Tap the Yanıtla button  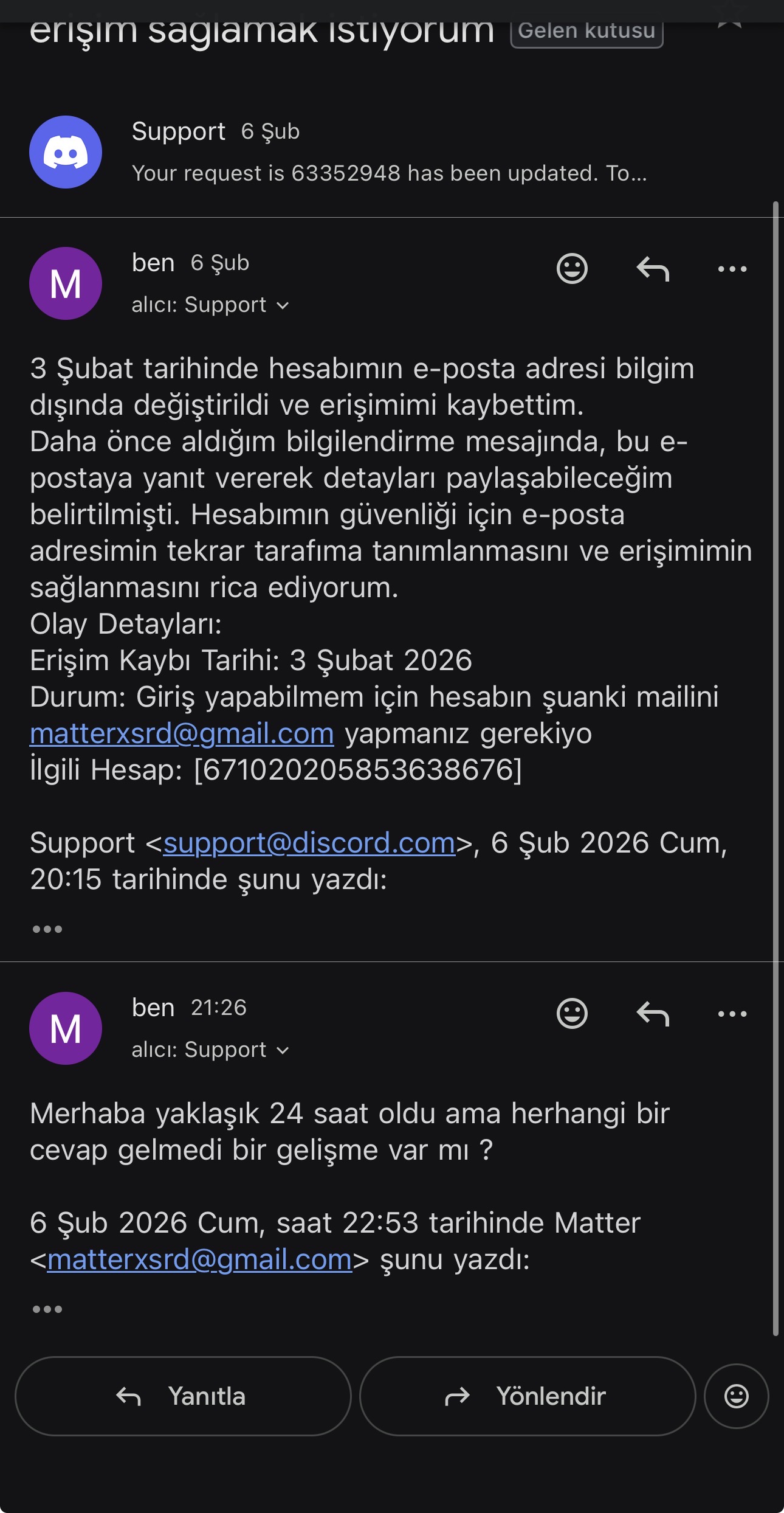click(183, 1396)
